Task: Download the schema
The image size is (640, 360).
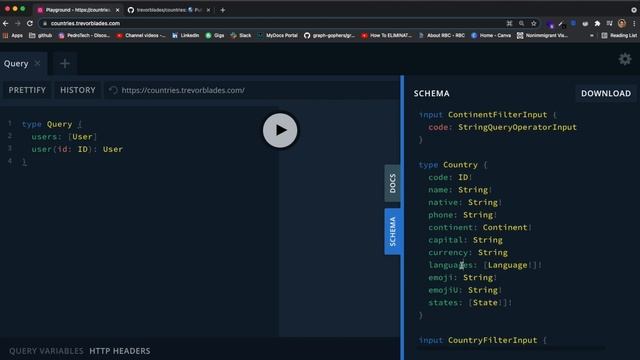Action: point(606,93)
